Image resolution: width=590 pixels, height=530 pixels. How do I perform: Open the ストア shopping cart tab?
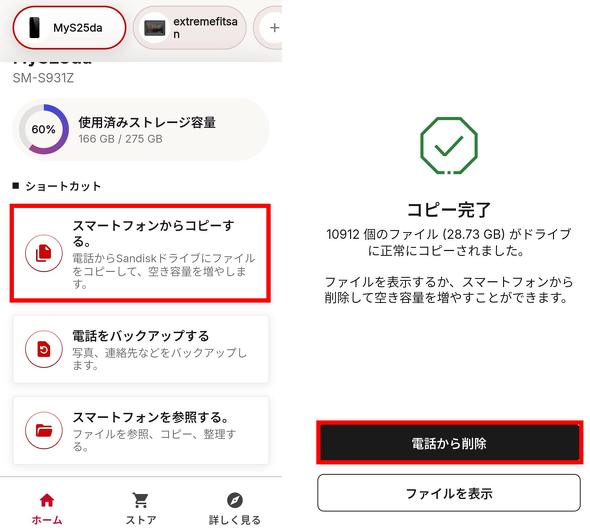pyautogui.click(x=141, y=509)
